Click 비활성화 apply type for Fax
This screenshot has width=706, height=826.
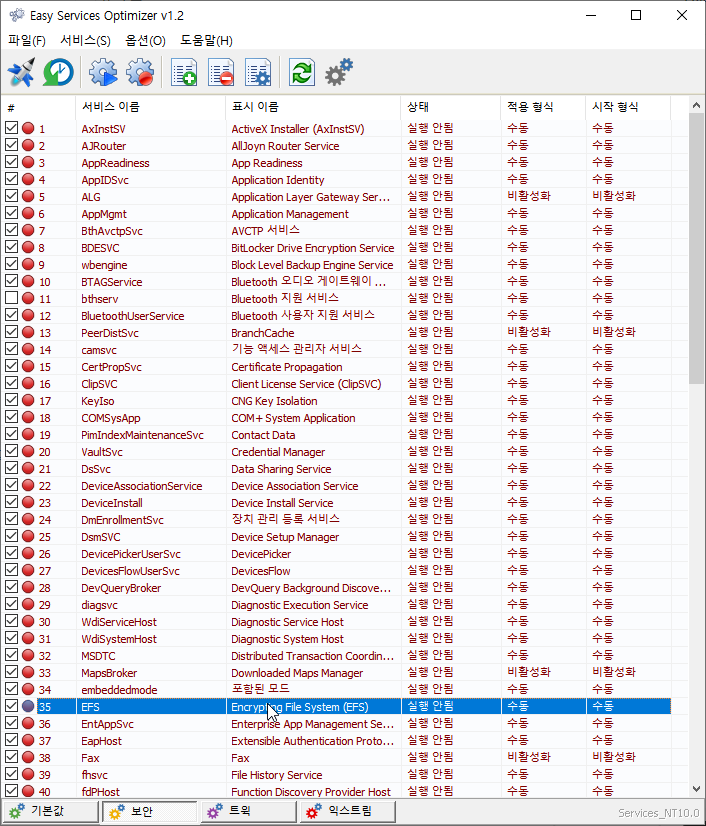(x=528, y=757)
